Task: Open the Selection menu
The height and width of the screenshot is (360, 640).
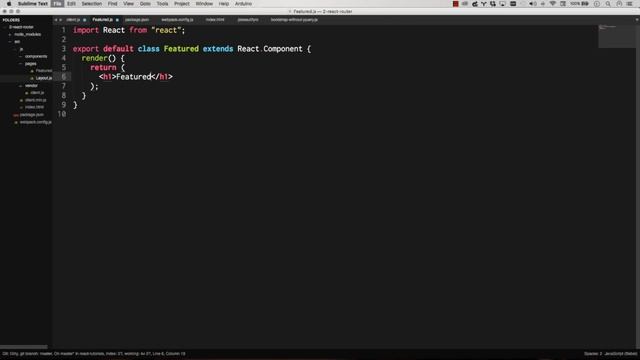Action: click(x=91, y=4)
